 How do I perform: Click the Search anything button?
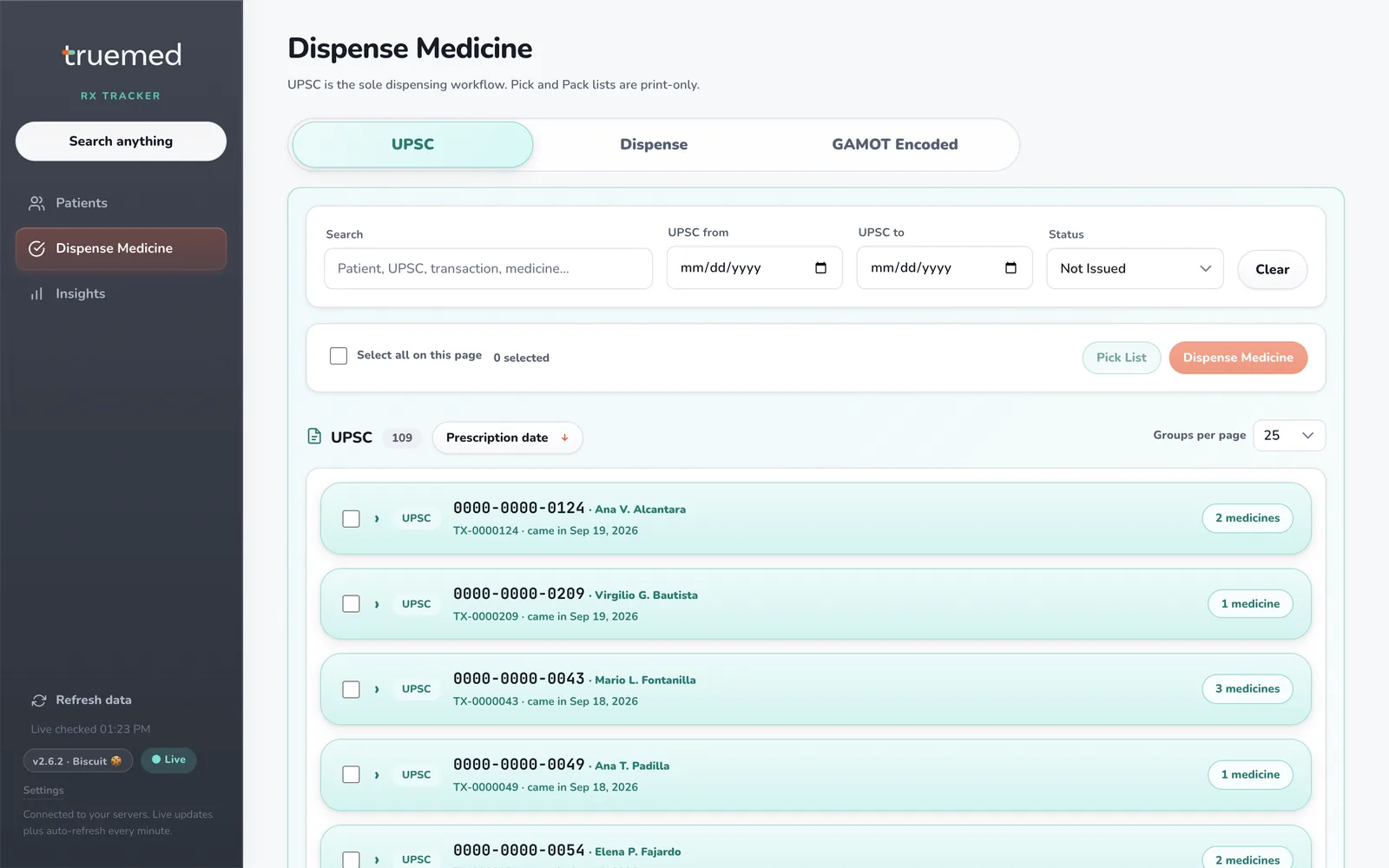[x=121, y=141]
